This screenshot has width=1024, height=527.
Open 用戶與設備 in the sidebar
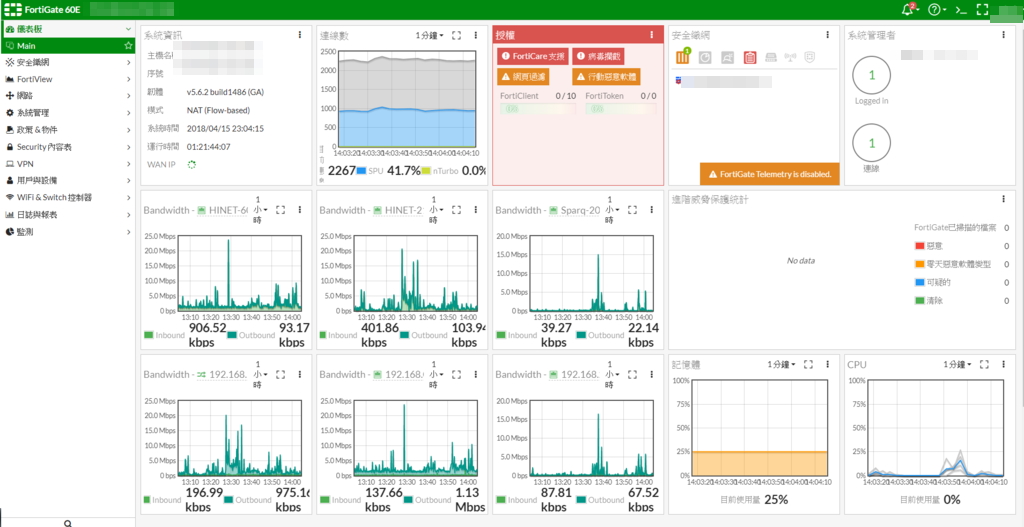68,180
